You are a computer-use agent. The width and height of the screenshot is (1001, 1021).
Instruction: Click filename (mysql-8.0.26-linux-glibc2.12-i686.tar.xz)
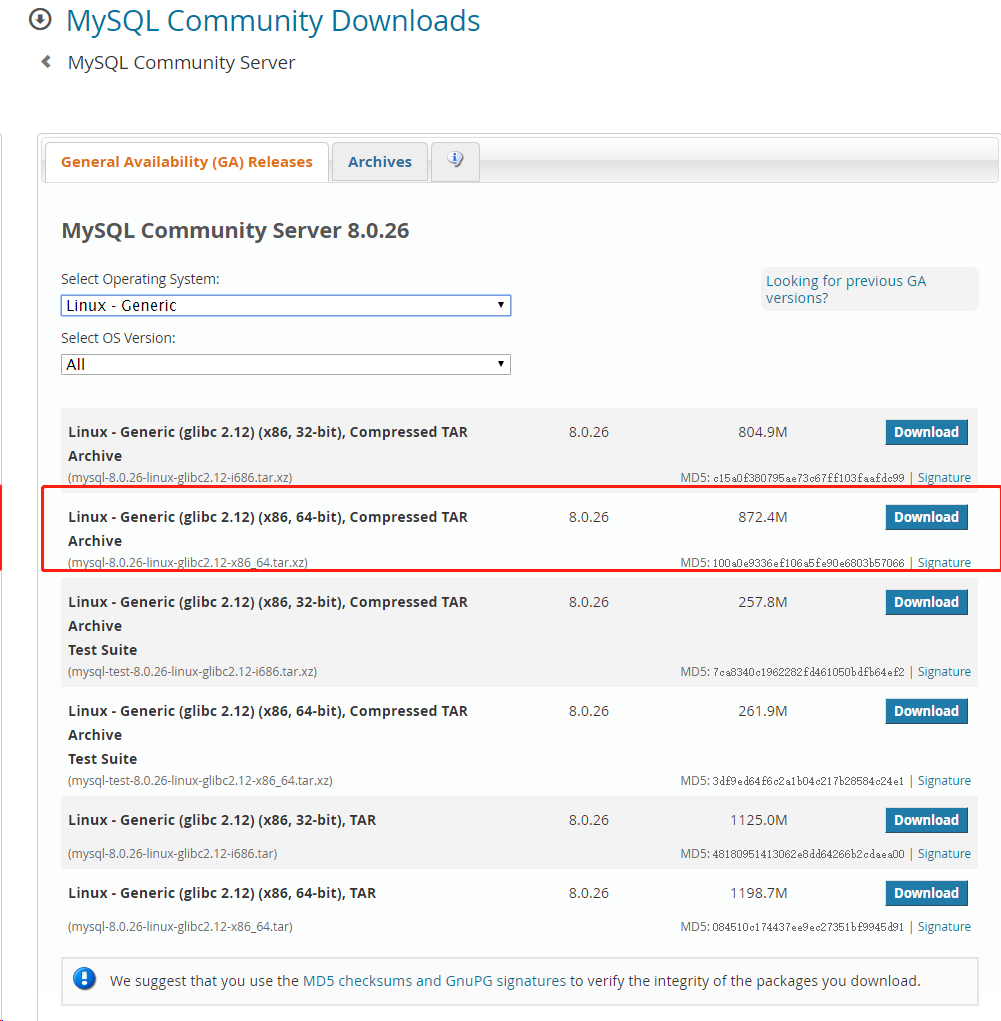click(180, 477)
